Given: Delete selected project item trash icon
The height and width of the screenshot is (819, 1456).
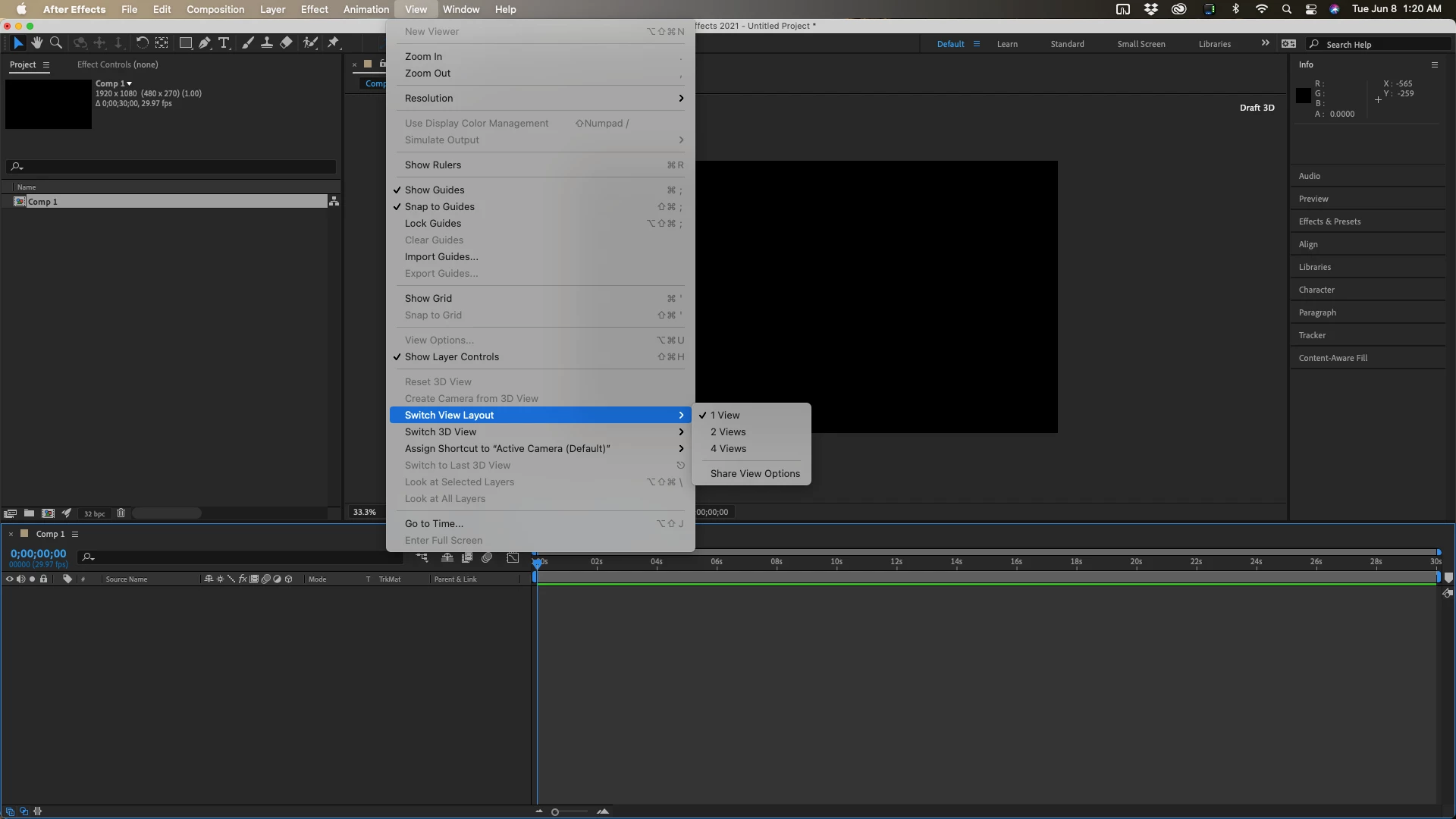Looking at the screenshot, I should [x=121, y=513].
